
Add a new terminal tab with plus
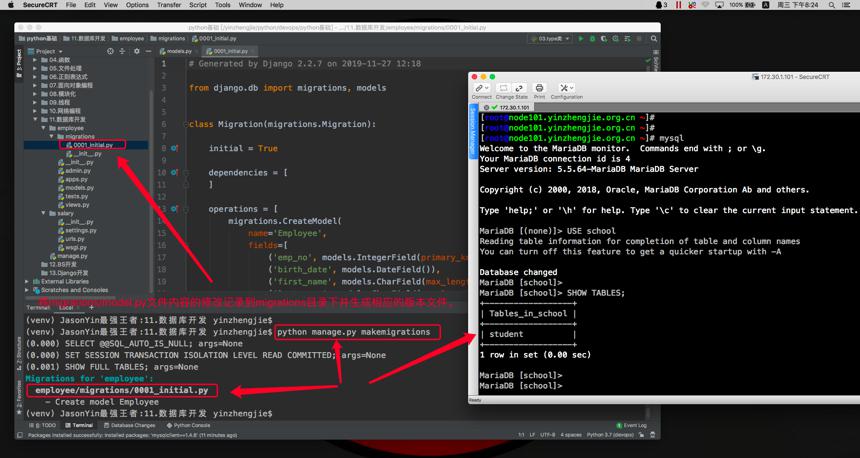click(92, 308)
